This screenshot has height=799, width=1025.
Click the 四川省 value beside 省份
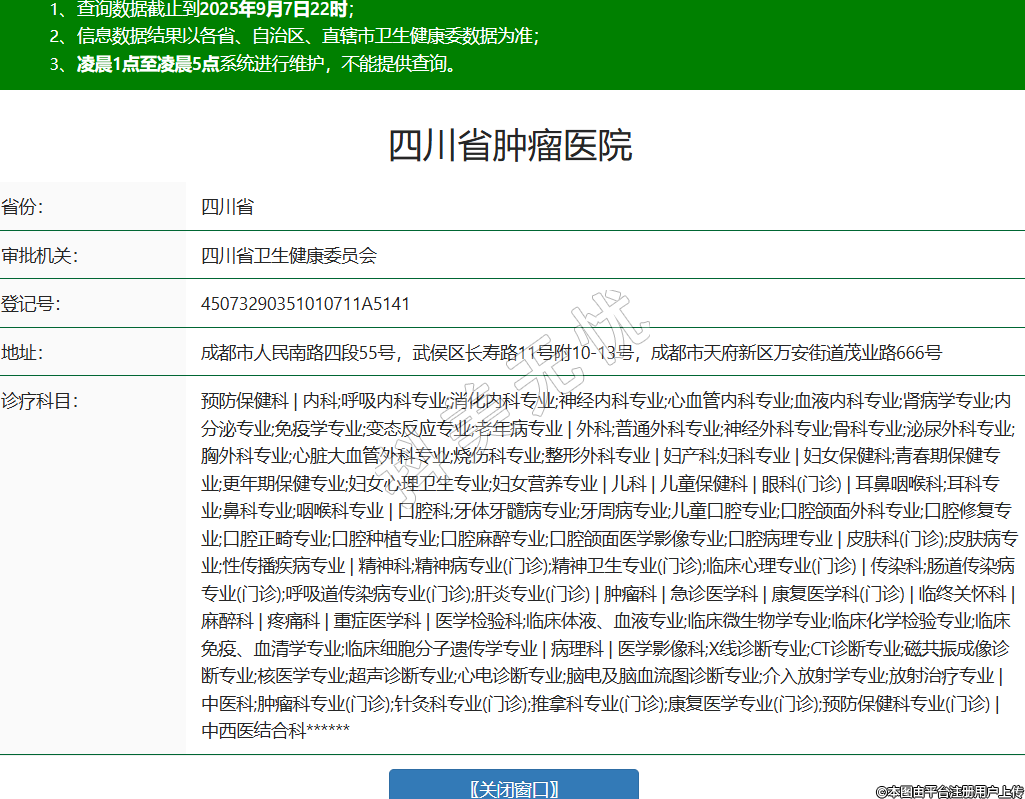pos(227,207)
